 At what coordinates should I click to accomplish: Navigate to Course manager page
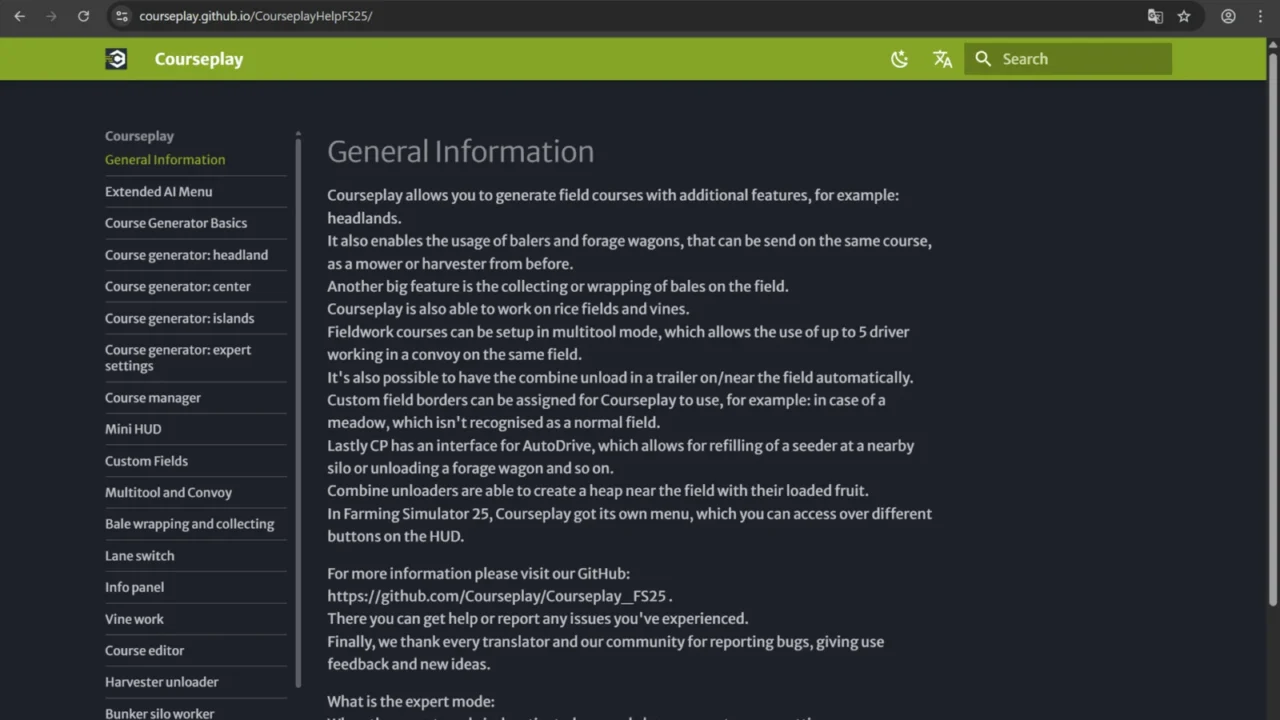tap(153, 398)
